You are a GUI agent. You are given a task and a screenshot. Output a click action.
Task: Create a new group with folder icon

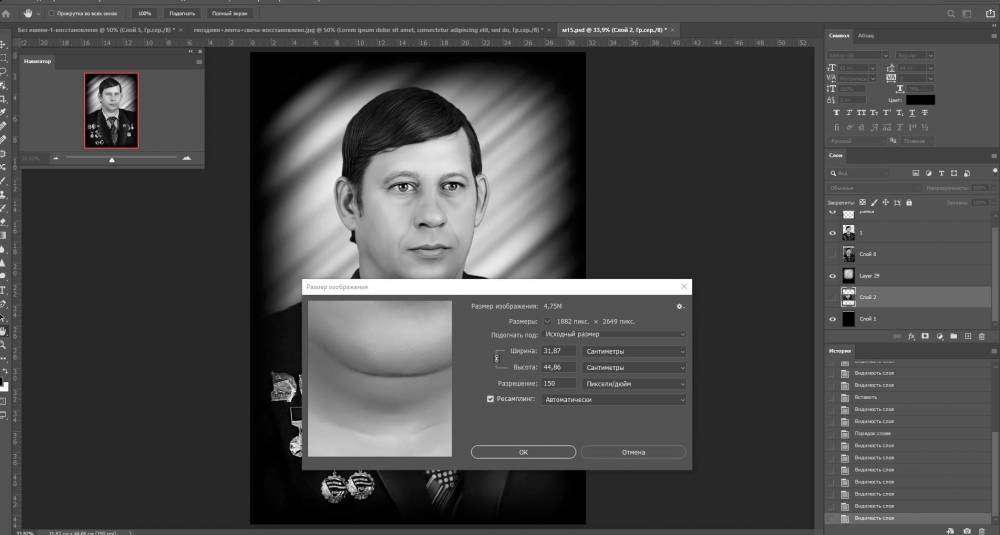coord(955,336)
